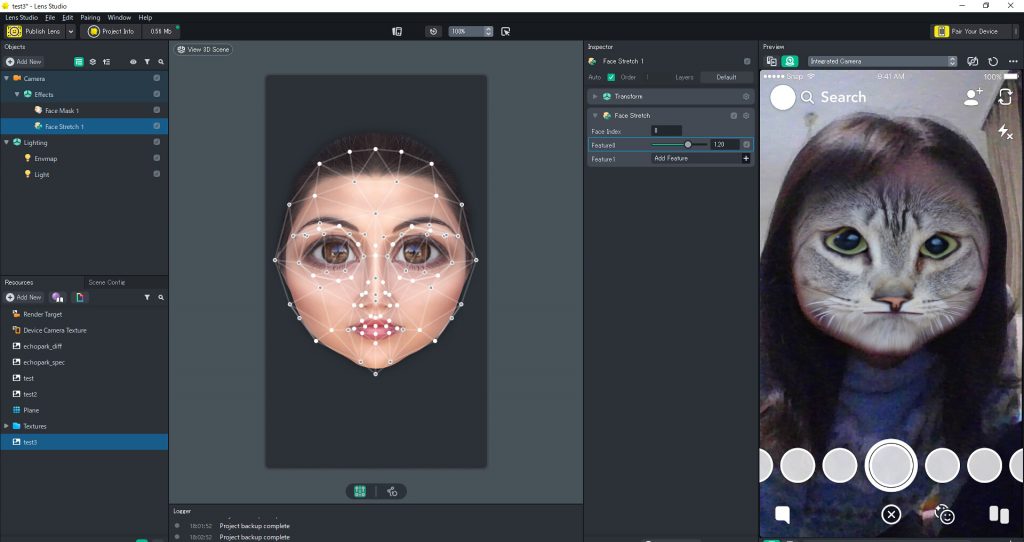
Task: Expand the Textures folder in Resources
Action: 7,426
